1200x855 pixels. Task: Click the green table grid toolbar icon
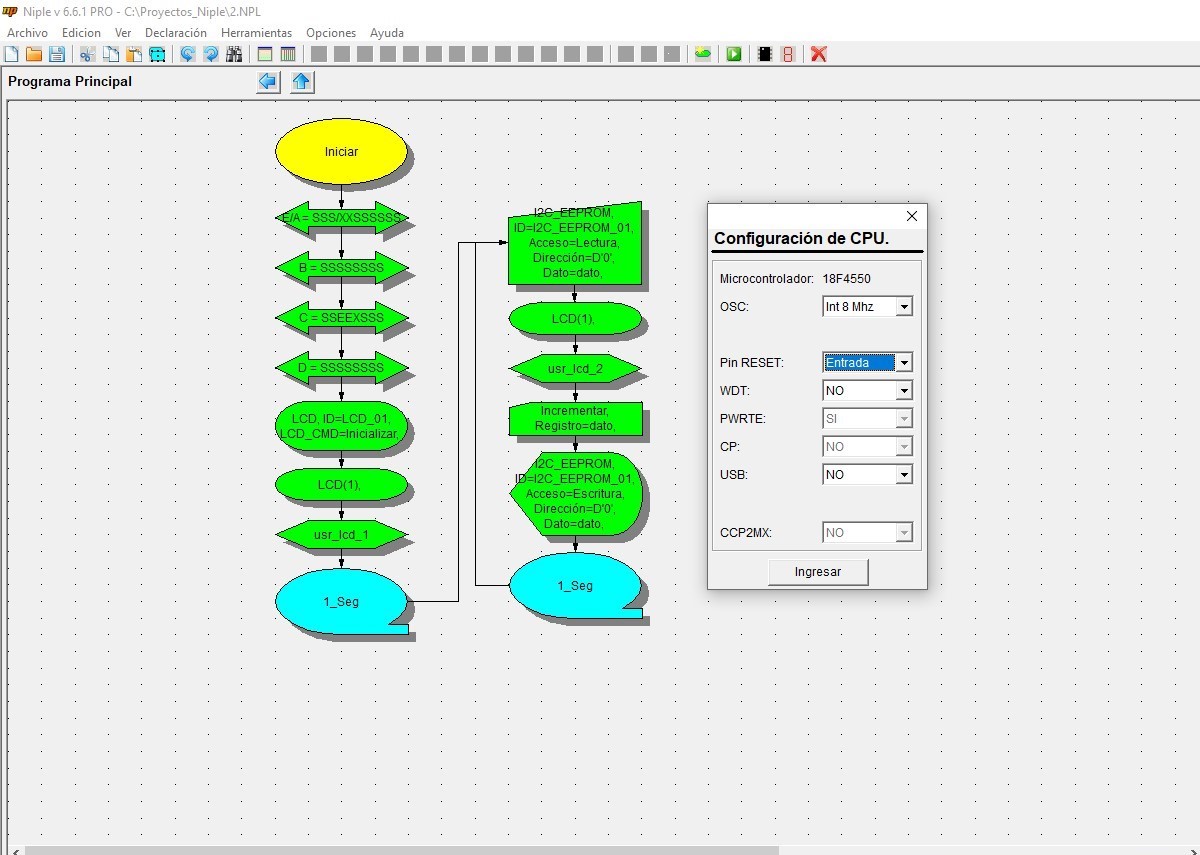pyautogui.click(x=288, y=54)
